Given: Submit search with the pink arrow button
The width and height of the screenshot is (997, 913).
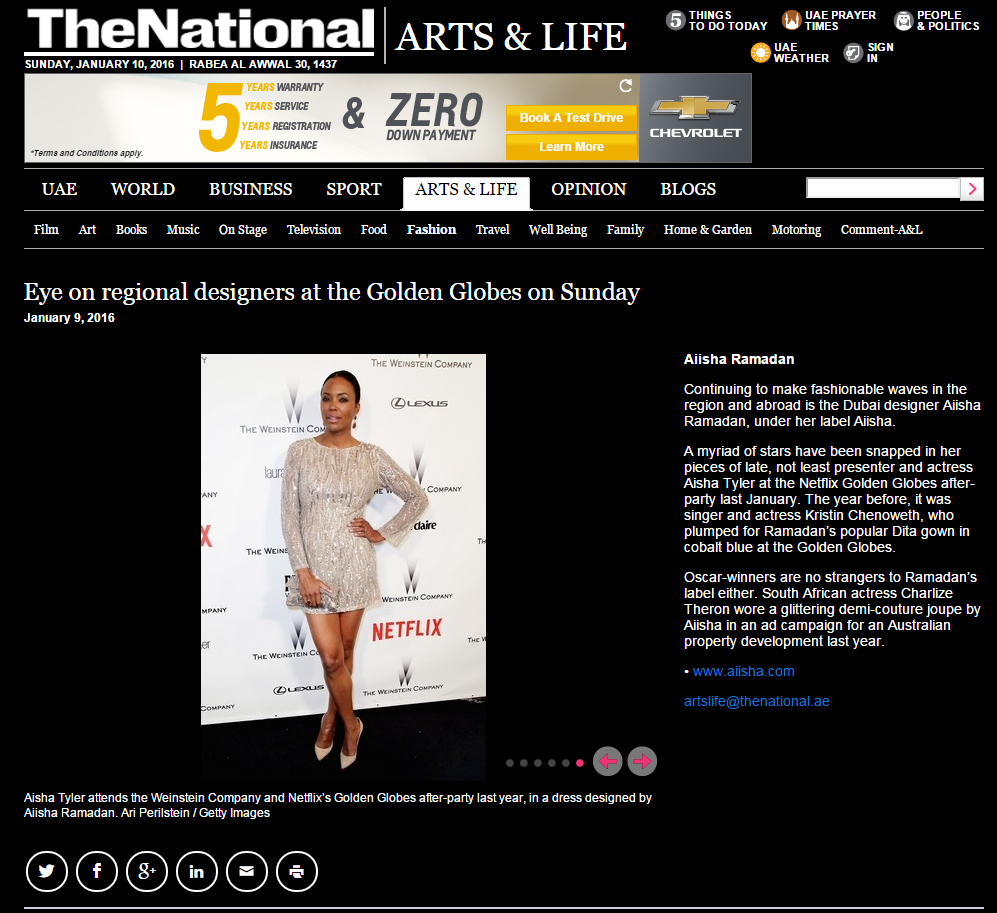Looking at the screenshot, I should [x=972, y=189].
